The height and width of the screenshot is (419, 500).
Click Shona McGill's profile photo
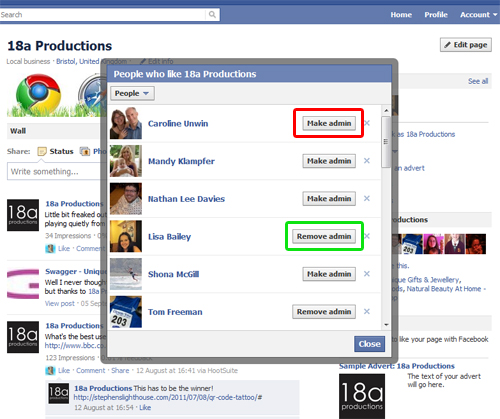coord(126,274)
